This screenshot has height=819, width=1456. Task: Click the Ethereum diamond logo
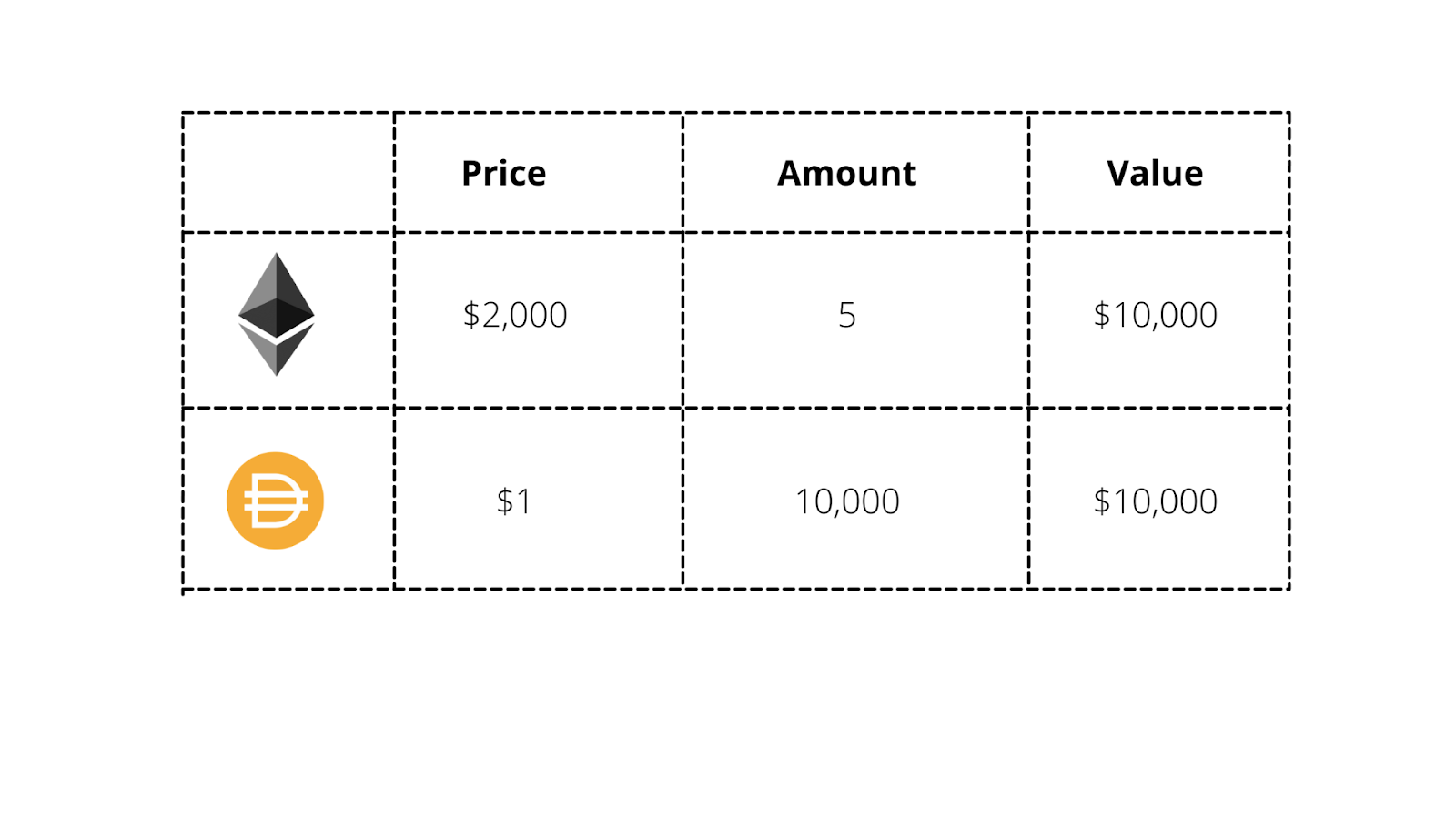click(x=276, y=314)
